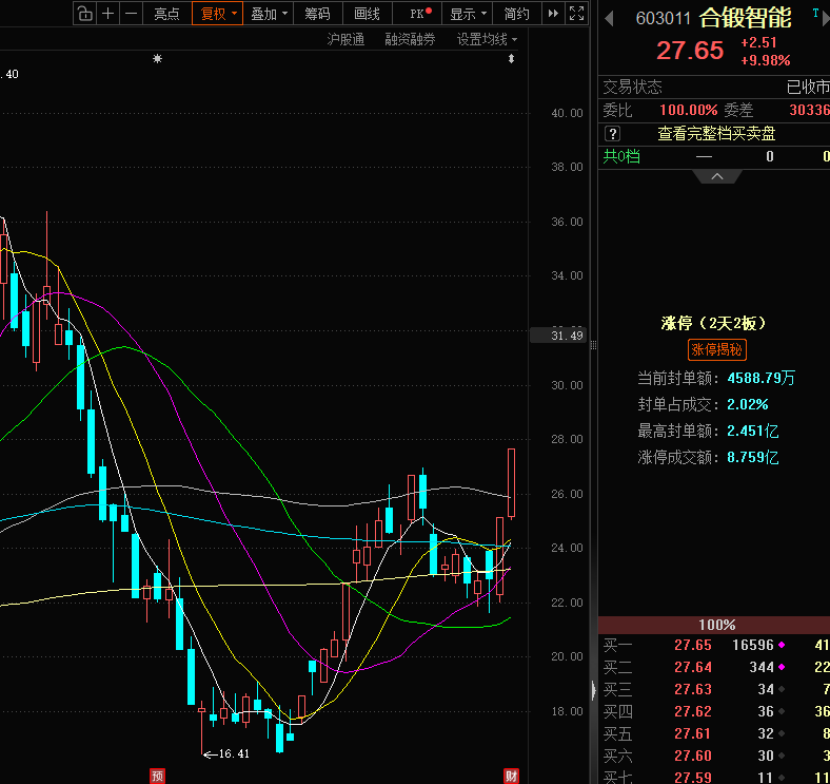Click the 共0档 label

click(621, 156)
